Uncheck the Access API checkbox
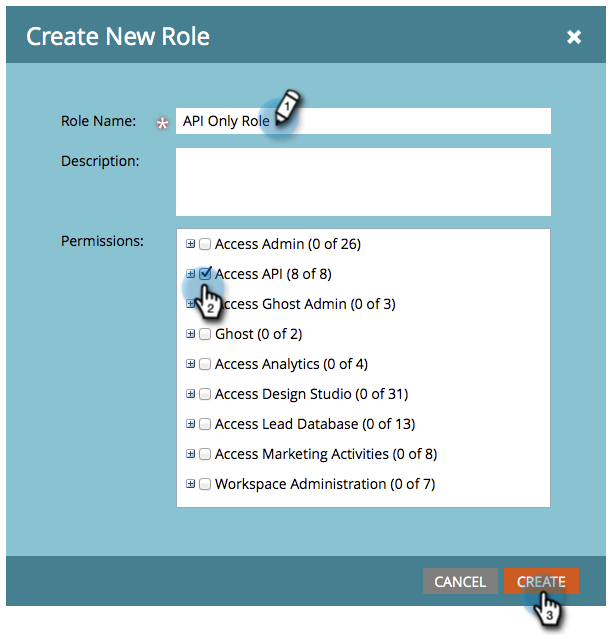Image resolution: width=611 pixels, height=639 pixels. [x=205, y=273]
